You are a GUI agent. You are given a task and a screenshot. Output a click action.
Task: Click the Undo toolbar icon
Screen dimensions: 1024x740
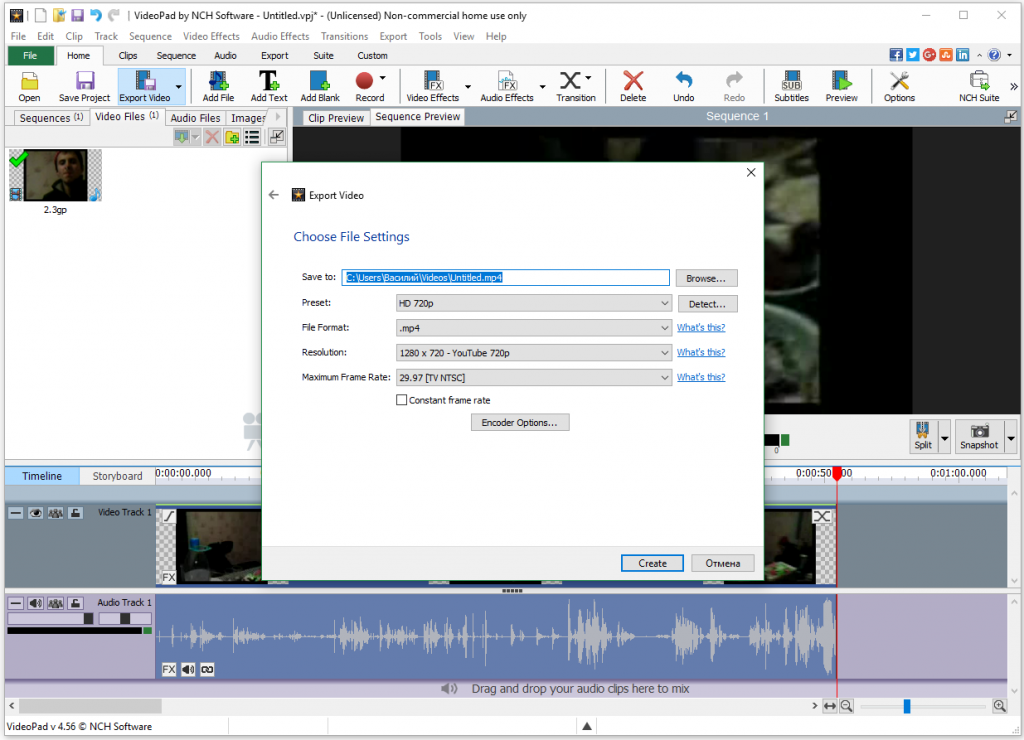pyautogui.click(x=684, y=86)
